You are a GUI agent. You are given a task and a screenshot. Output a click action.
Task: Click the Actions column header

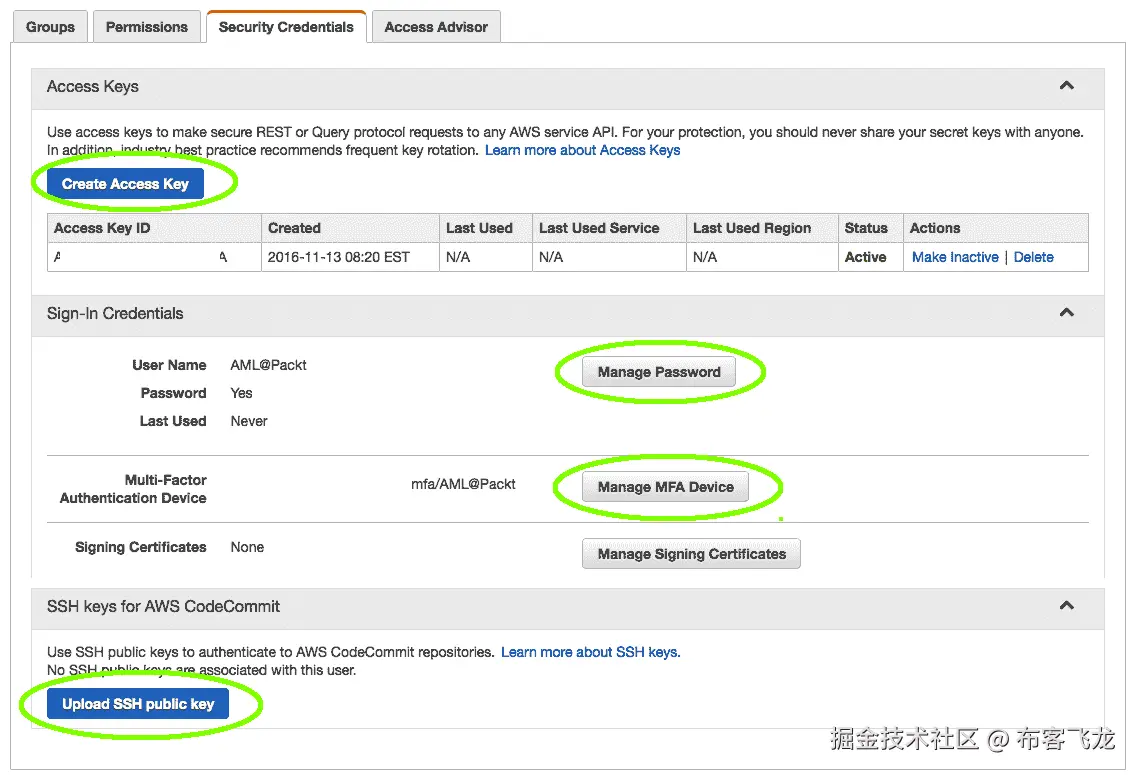[x=996, y=228]
